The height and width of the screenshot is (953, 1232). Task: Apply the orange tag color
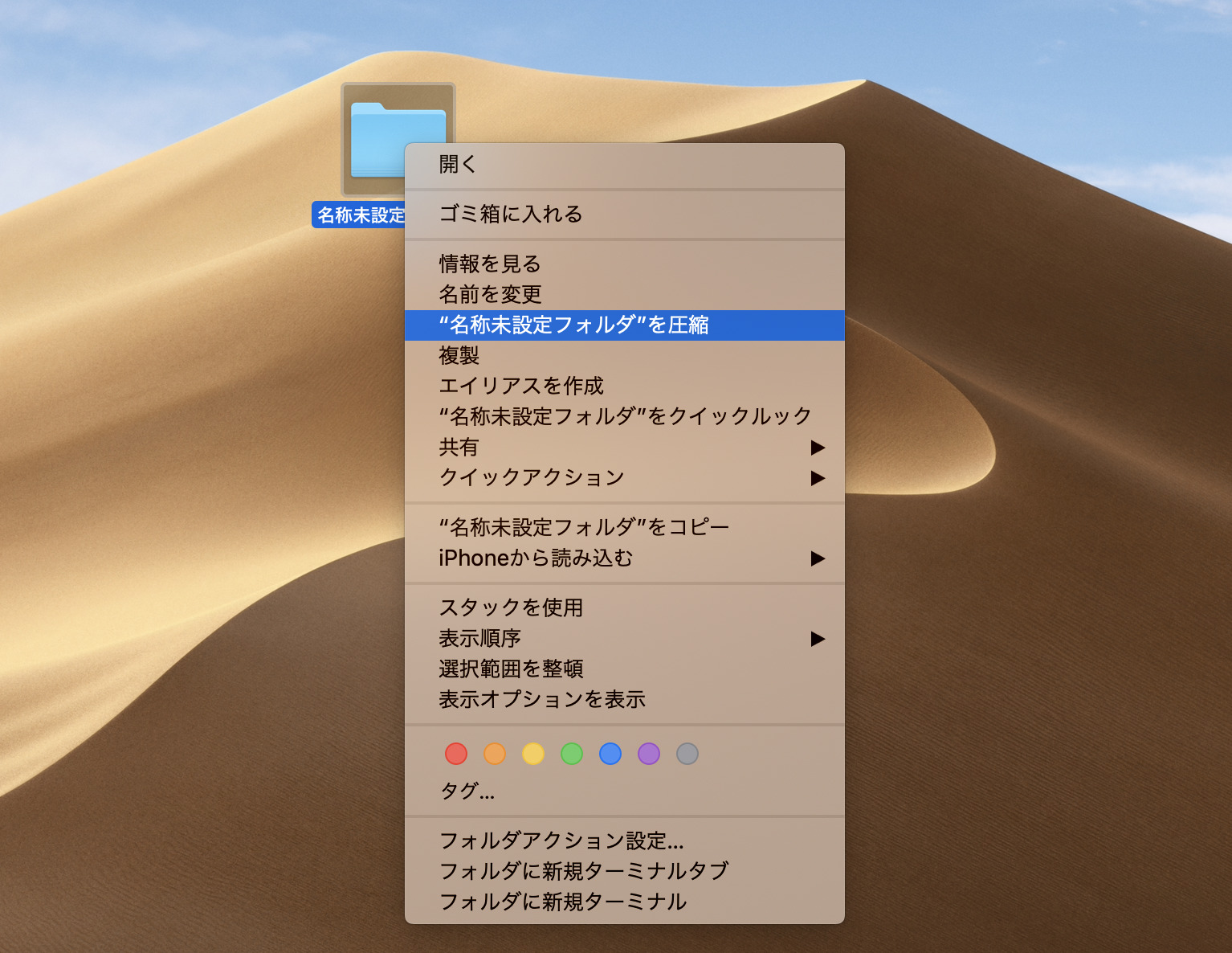tap(495, 754)
